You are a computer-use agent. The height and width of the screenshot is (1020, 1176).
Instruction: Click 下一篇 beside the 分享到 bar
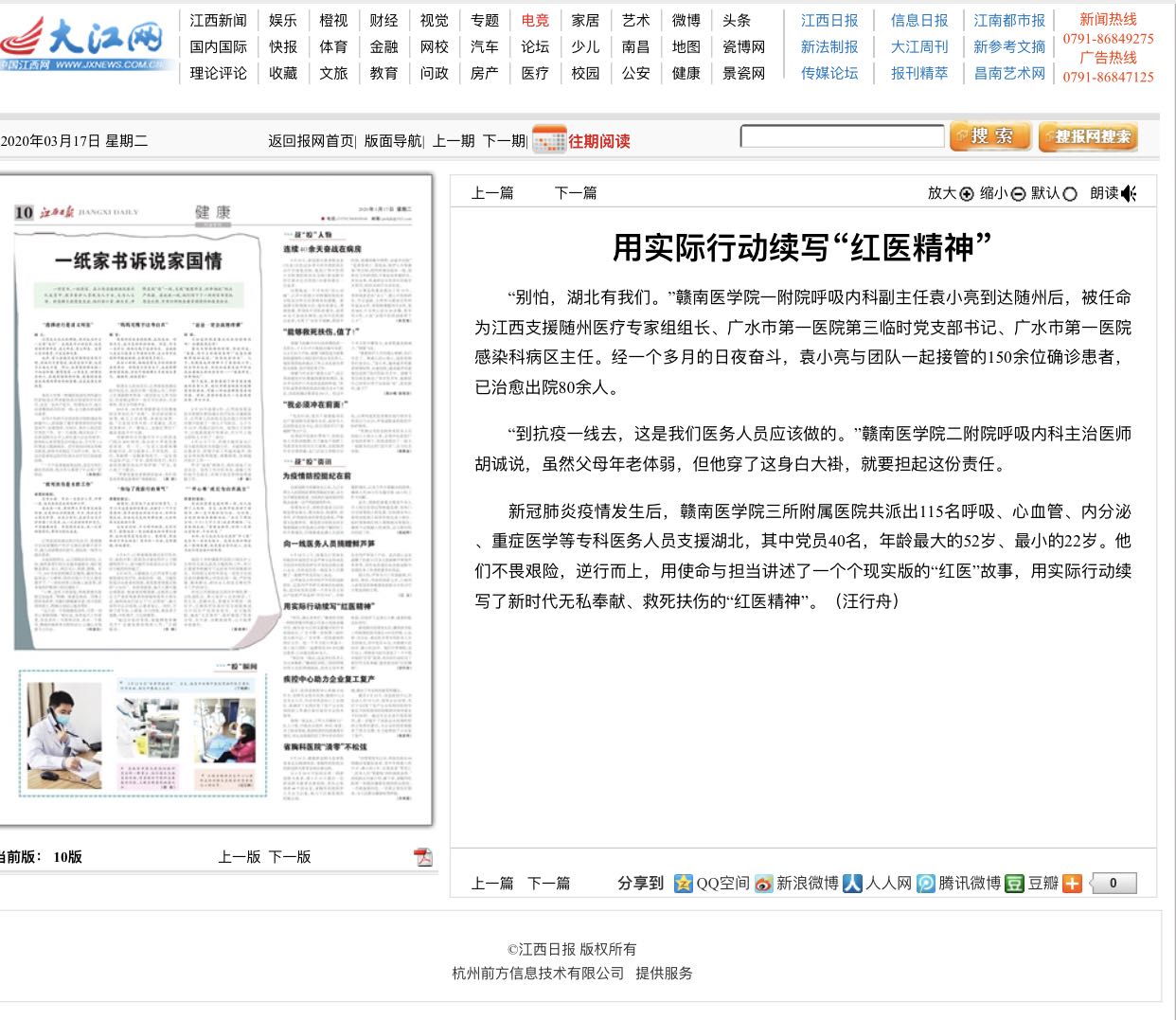pyautogui.click(x=549, y=884)
